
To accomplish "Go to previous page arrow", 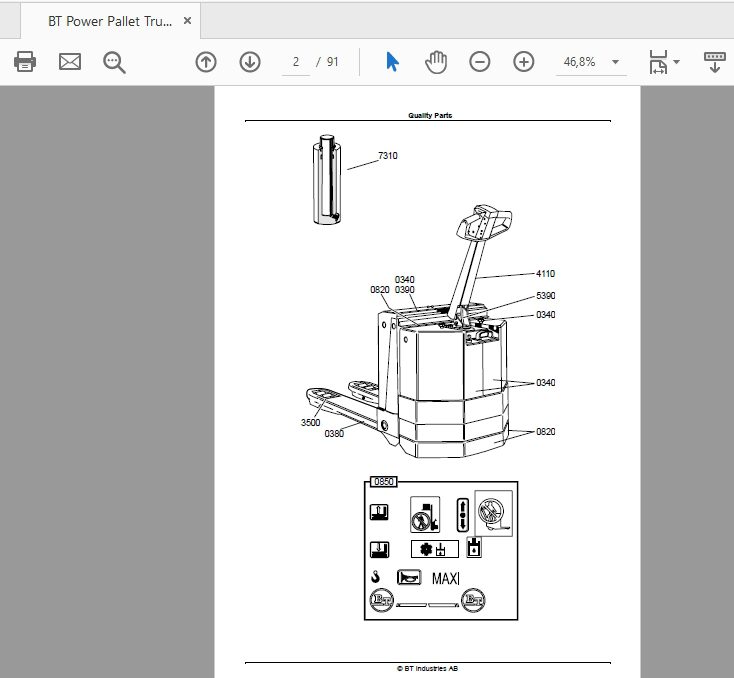I will (206, 62).
